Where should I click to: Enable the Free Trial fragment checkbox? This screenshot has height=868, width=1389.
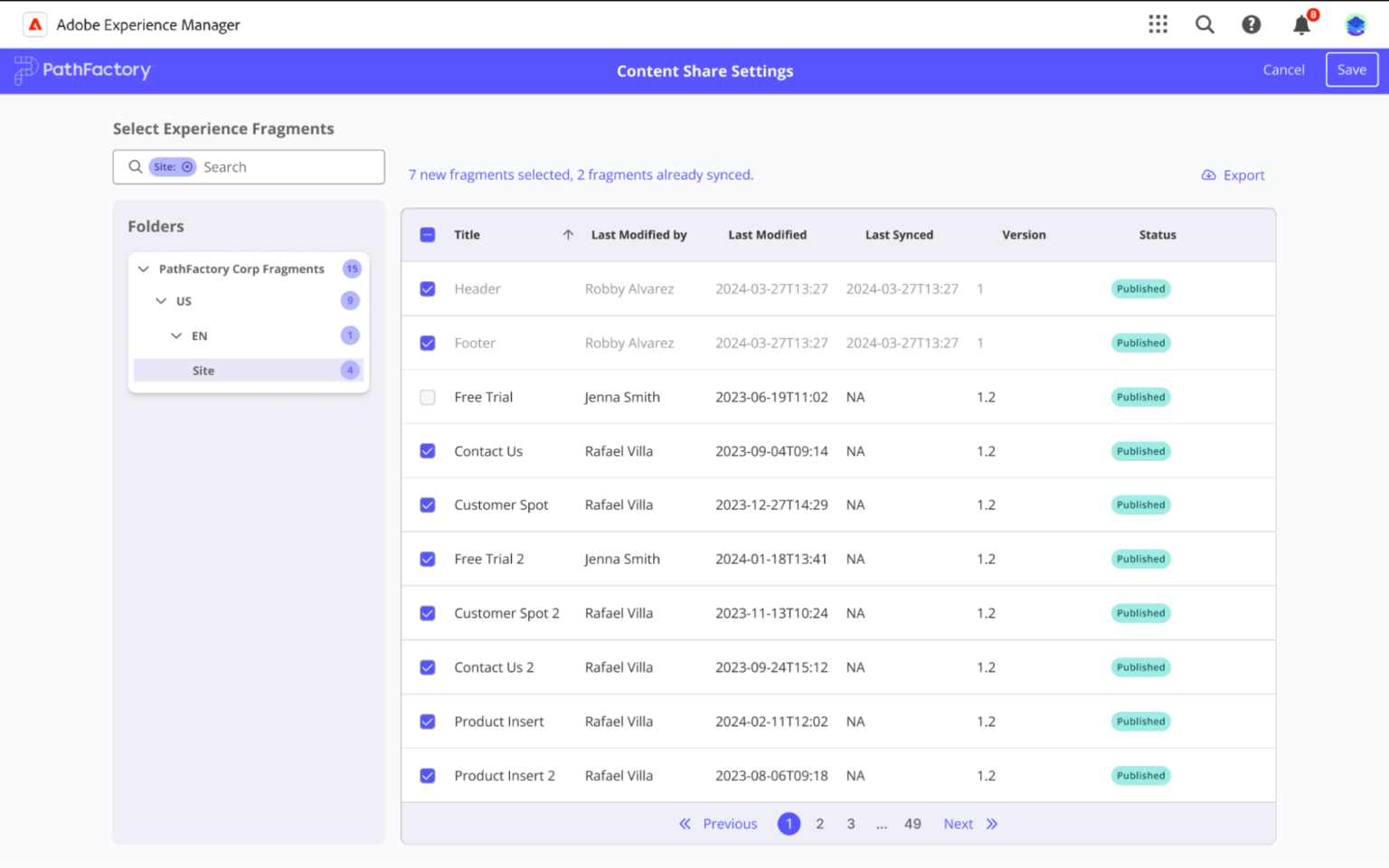tap(427, 397)
